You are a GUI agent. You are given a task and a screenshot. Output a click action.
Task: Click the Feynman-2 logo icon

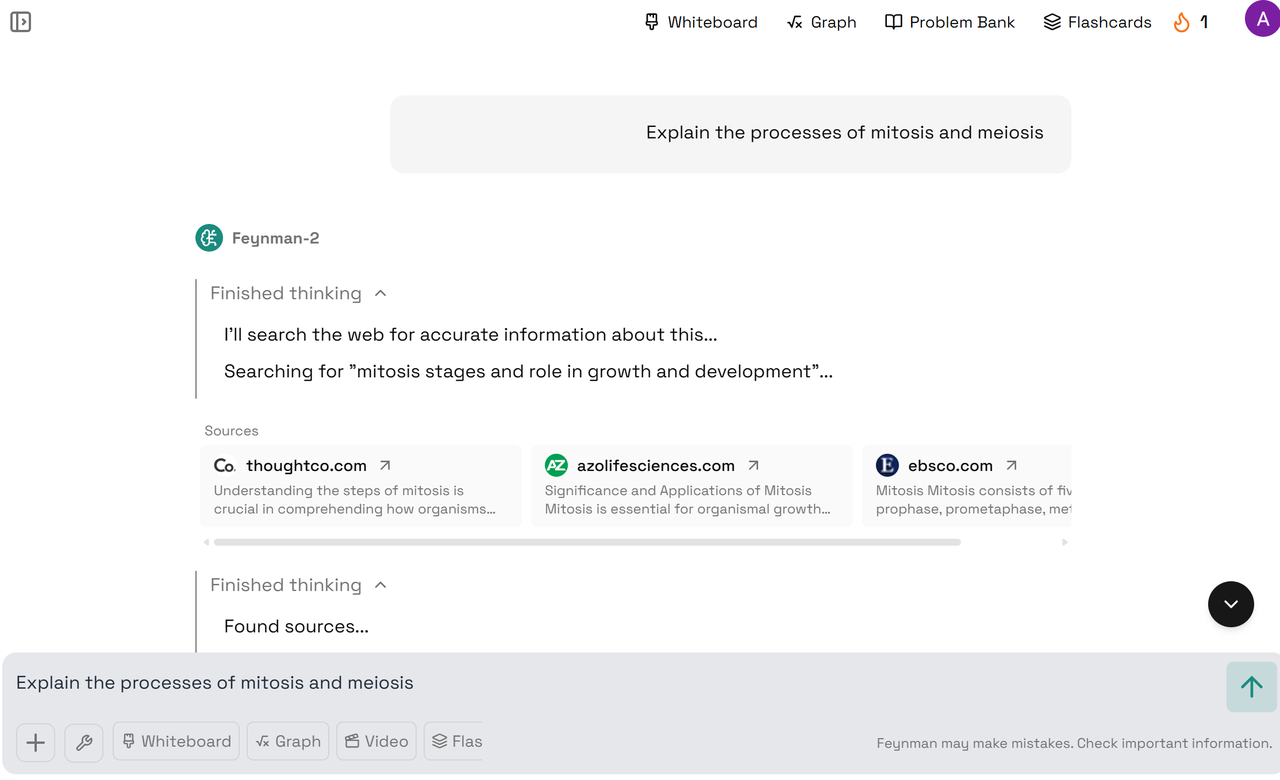pyautogui.click(x=209, y=238)
